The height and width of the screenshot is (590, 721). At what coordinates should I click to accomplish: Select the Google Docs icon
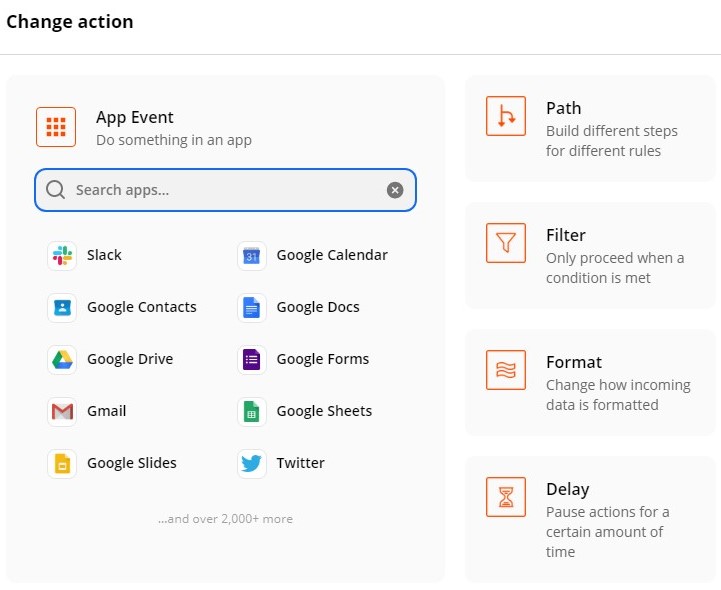252,307
